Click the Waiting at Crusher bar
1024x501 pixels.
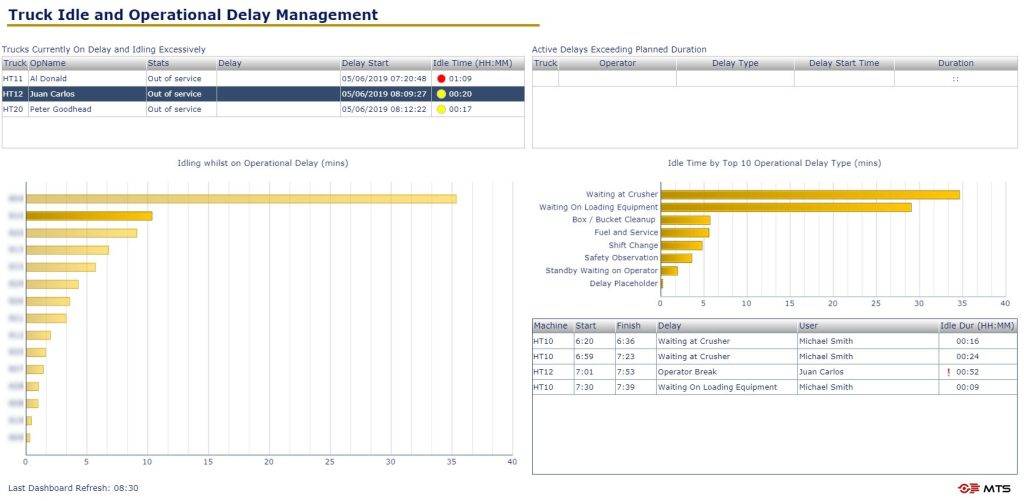[x=810, y=195]
